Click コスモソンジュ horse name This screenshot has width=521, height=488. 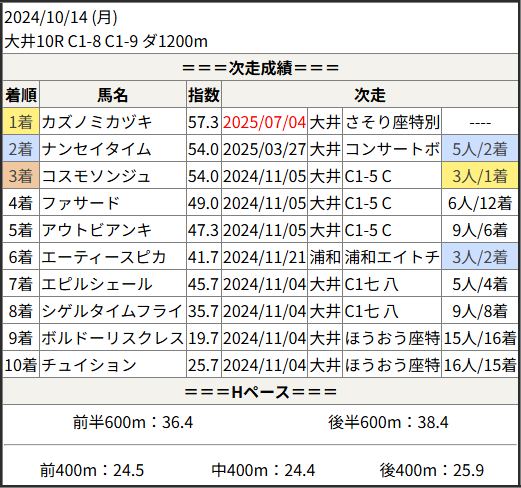point(97,176)
